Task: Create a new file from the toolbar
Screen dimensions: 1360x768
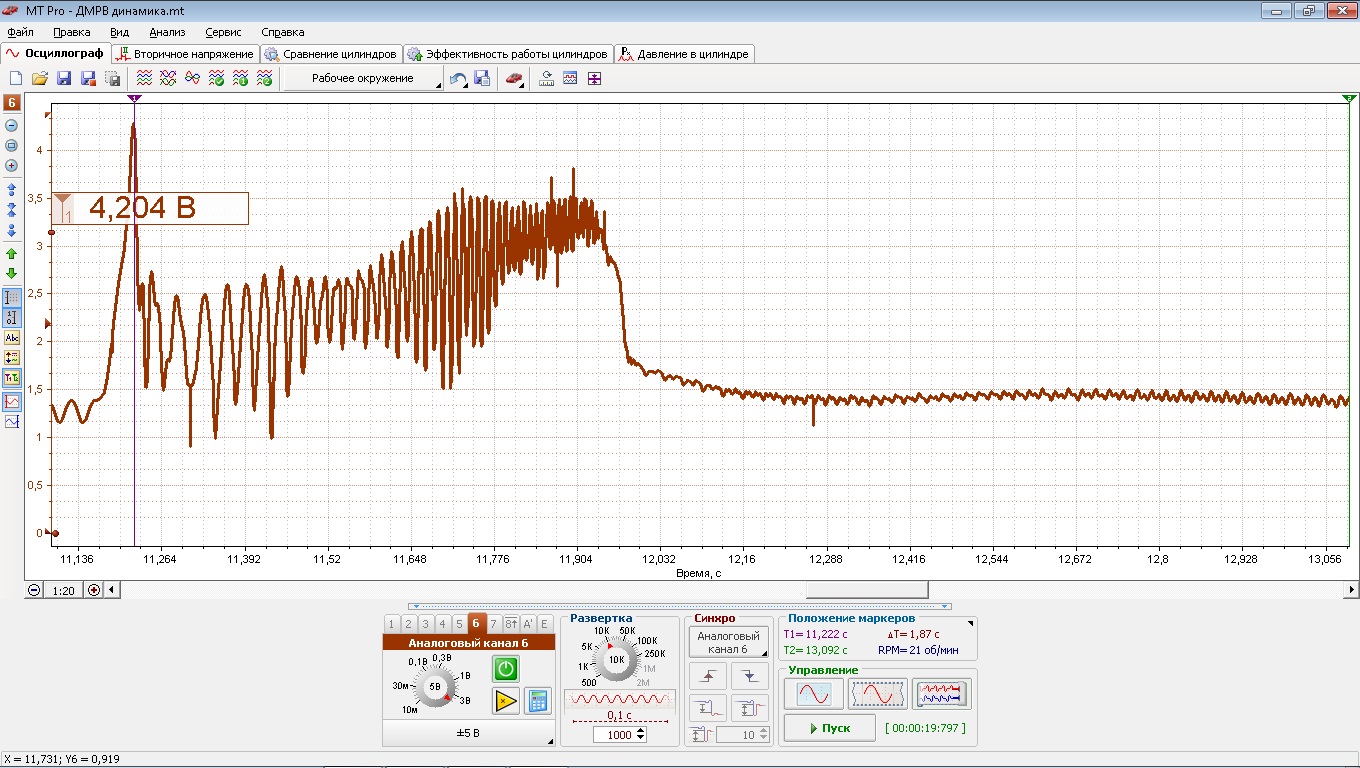Action: (x=16, y=78)
